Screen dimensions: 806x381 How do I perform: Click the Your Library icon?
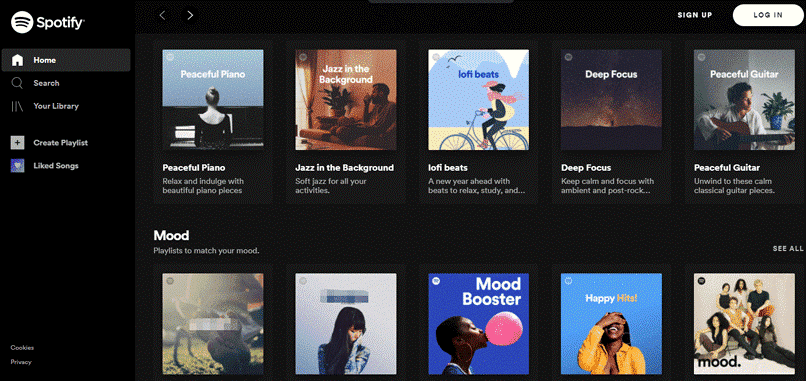coord(17,106)
